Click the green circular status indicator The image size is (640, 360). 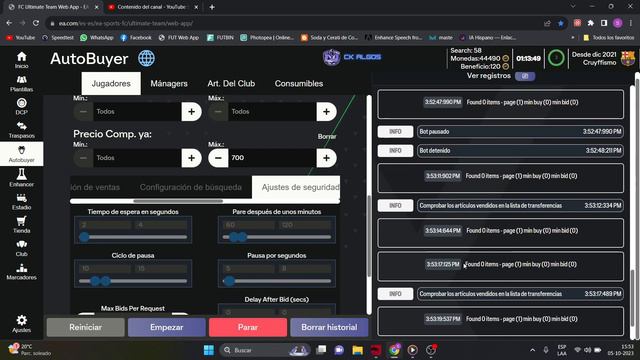pyautogui.click(x=556, y=58)
